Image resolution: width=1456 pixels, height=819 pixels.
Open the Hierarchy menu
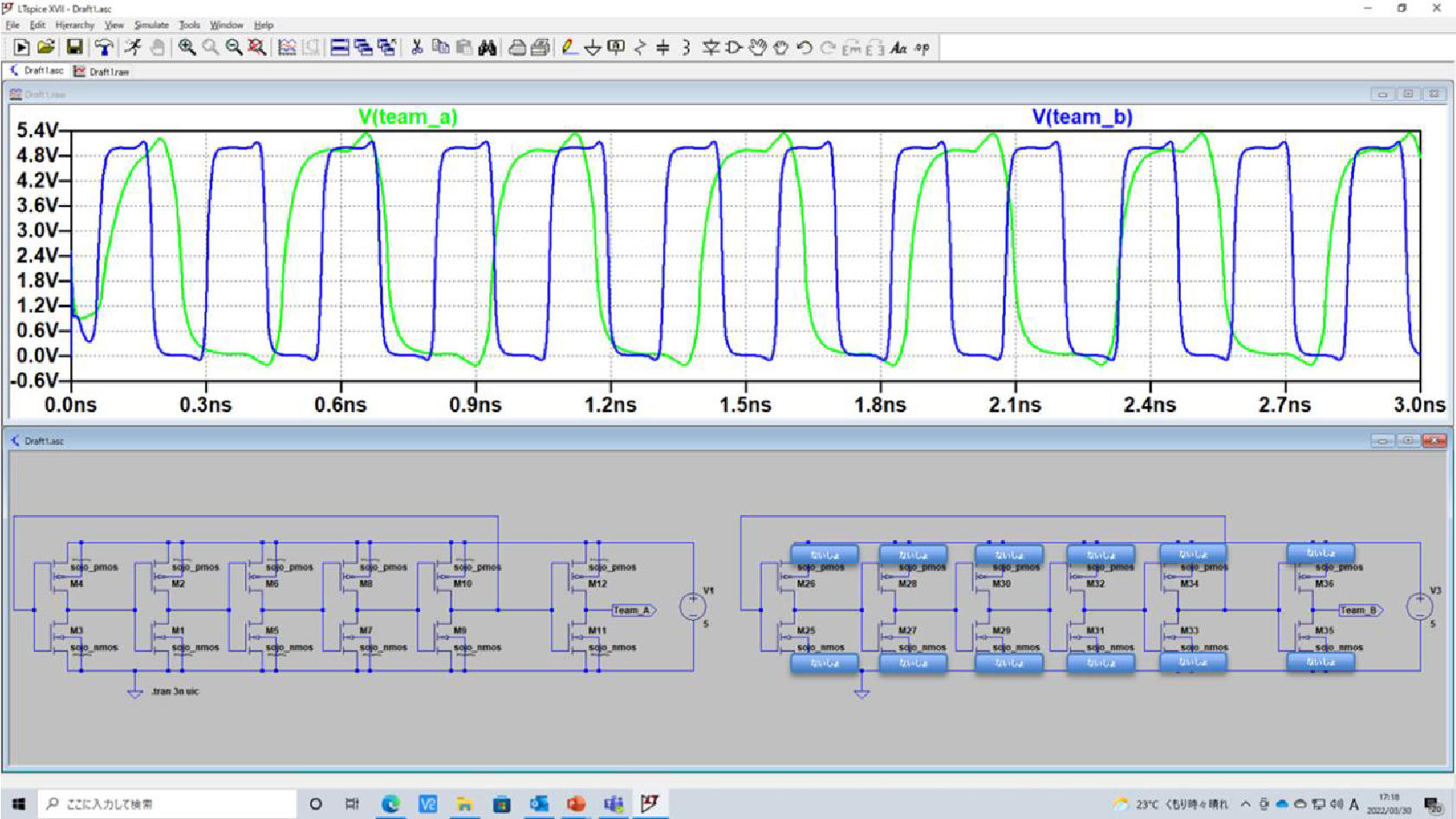pos(74,25)
